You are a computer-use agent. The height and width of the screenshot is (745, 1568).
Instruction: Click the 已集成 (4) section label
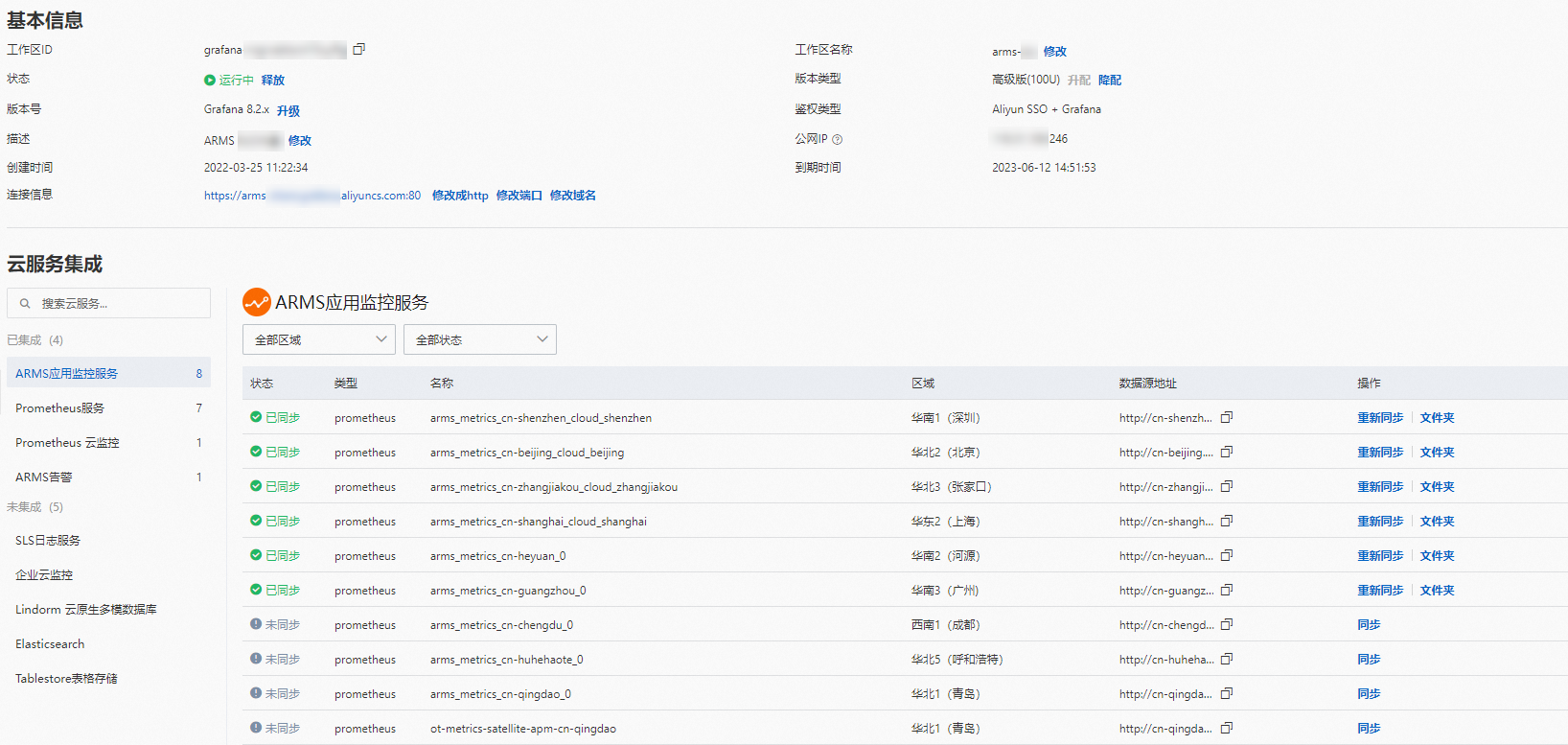(x=35, y=339)
